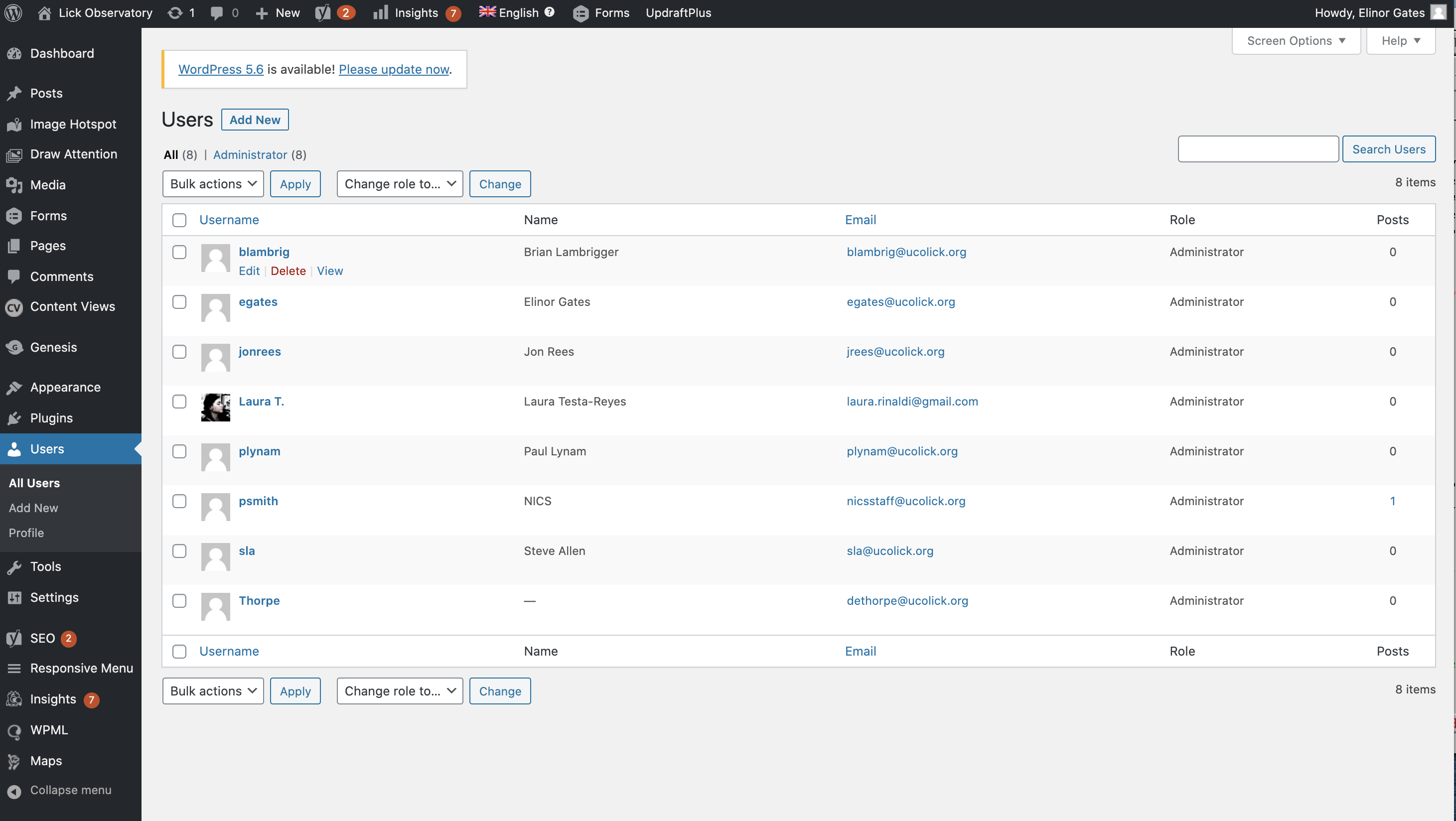Viewport: 1456px width, 821px height.
Task: Click the Posts pin icon in sidebar
Action: click(14, 93)
